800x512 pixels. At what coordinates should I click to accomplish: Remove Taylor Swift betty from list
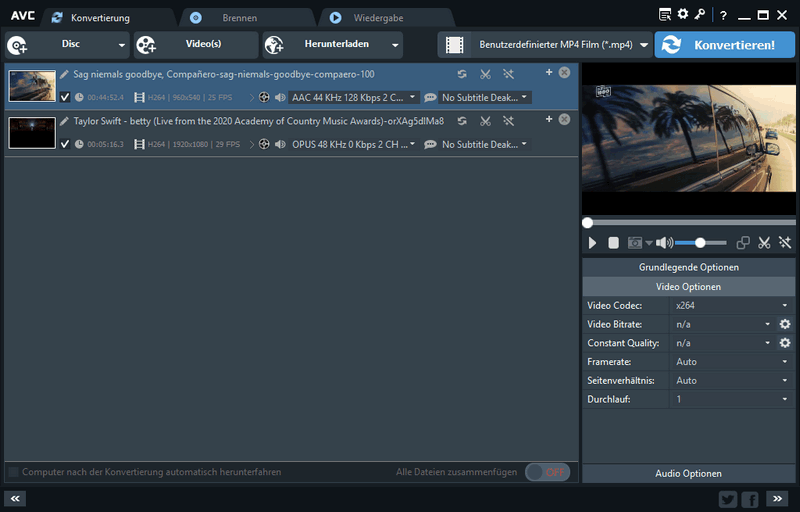564,119
